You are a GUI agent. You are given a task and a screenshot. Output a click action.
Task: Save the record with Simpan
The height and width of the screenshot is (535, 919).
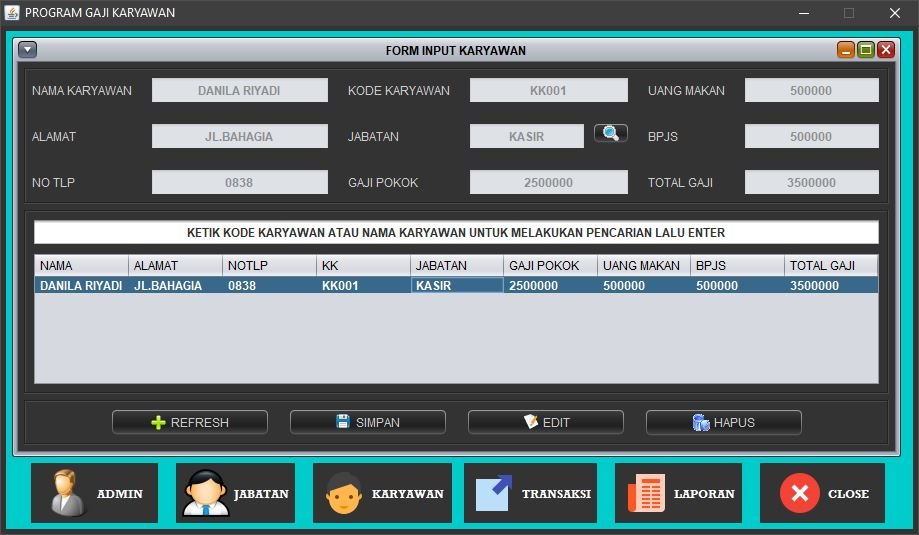tap(367, 422)
